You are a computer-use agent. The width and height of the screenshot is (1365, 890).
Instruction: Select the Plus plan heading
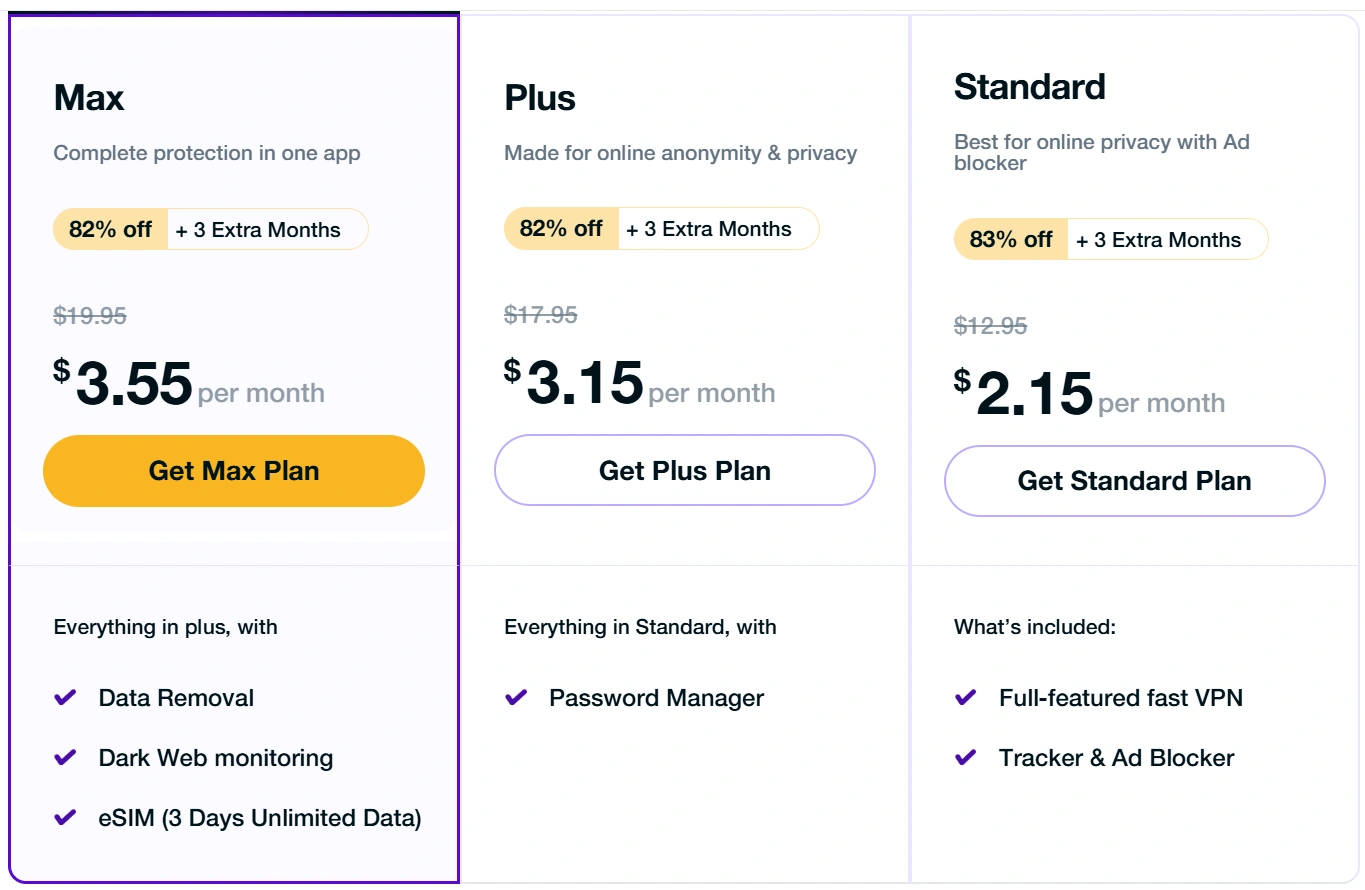point(540,98)
